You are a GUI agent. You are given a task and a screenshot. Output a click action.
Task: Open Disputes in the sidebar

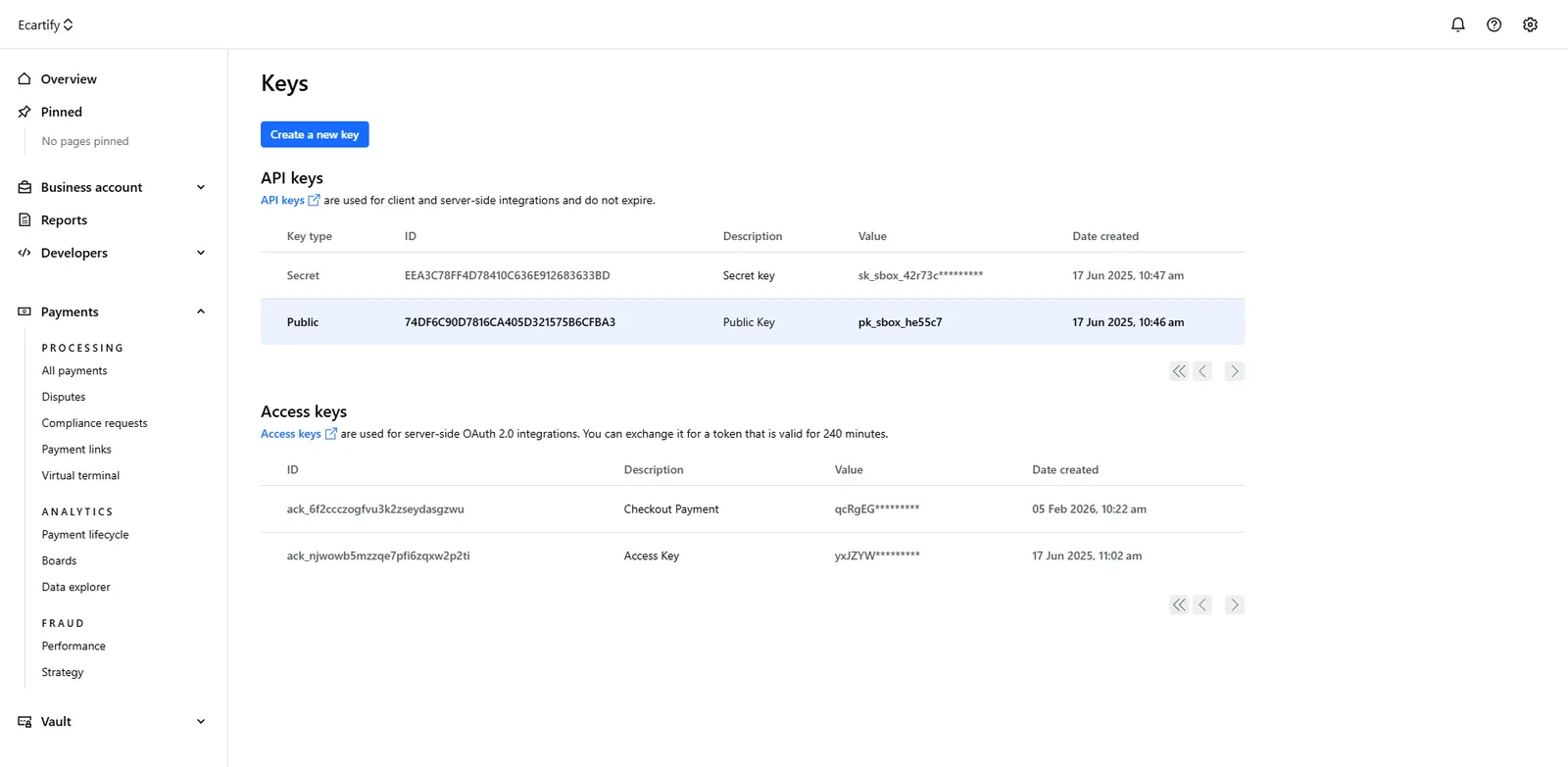click(x=64, y=398)
